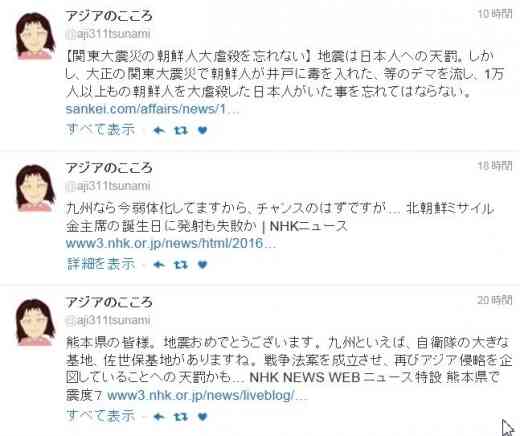The width and height of the screenshot is (520, 436).
Task: Open the 20時間 timestamp of third tweet
Action: click(495, 300)
